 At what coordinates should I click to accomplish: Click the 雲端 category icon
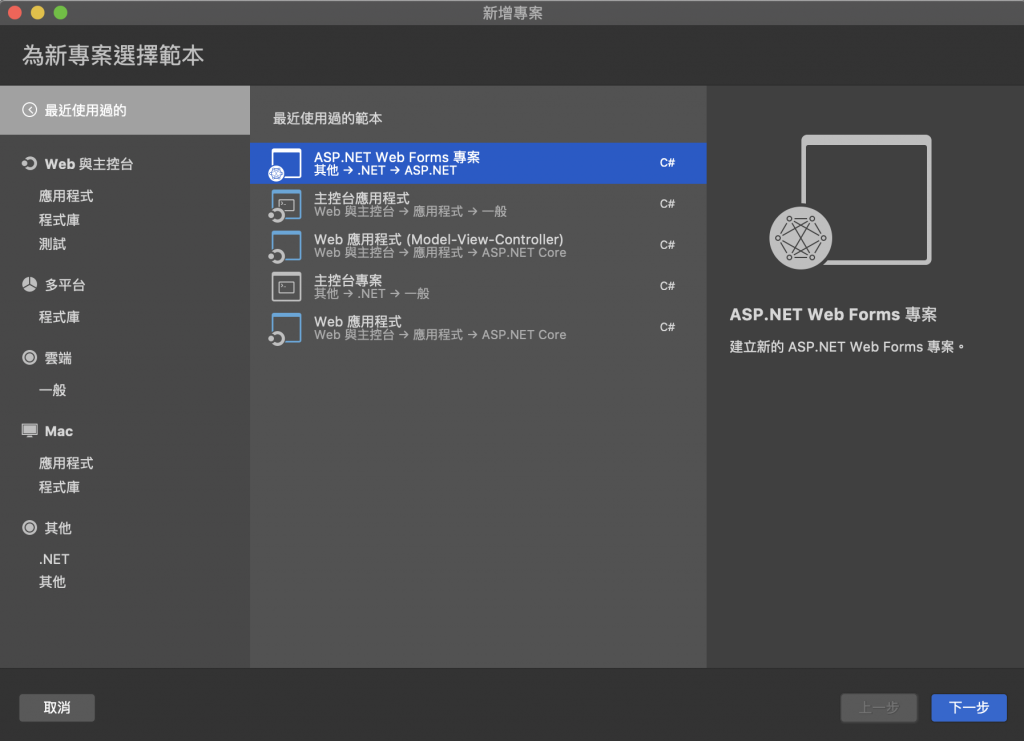coord(29,357)
